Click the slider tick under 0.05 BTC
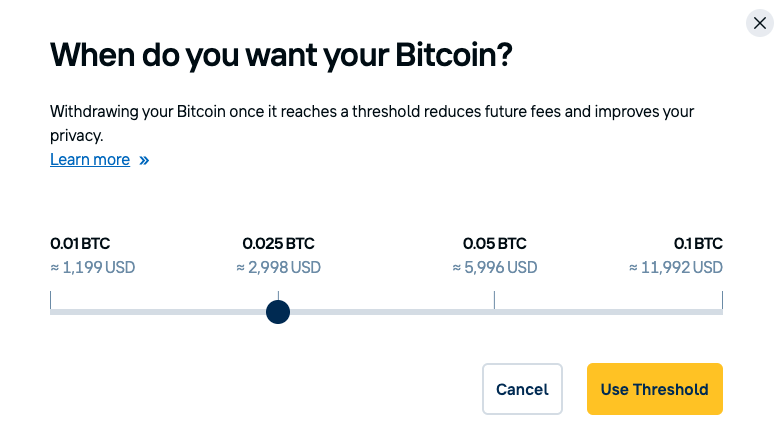The width and height of the screenshot is (784, 447). click(494, 301)
